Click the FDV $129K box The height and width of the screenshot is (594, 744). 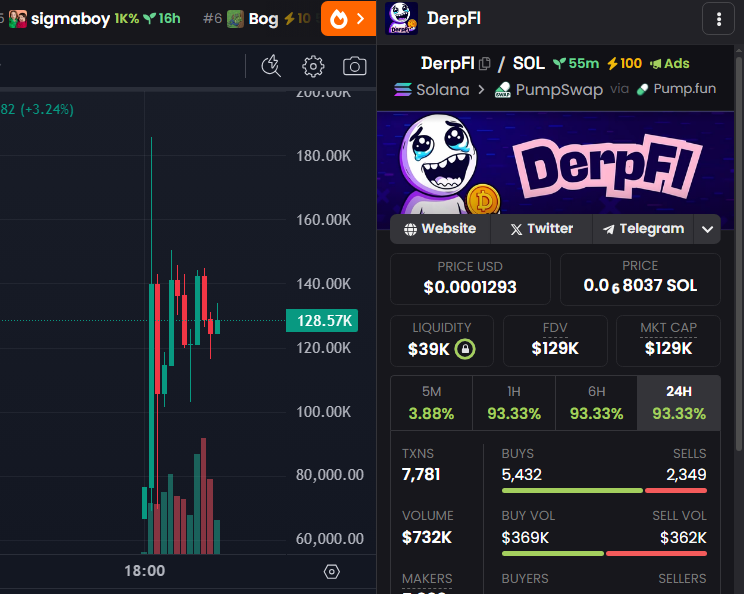click(x=555, y=341)
